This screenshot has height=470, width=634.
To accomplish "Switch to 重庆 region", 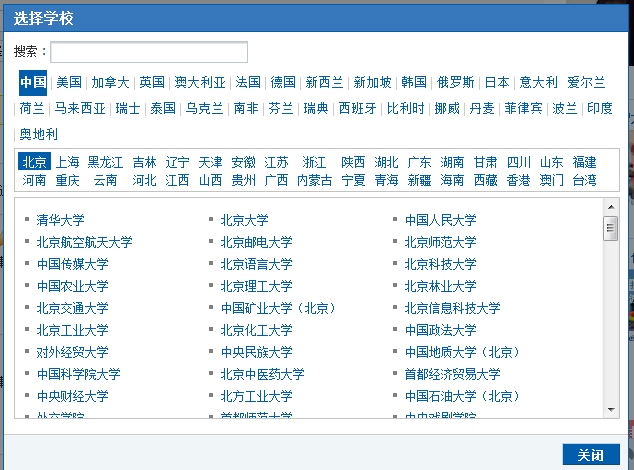I will click(68, 180).
